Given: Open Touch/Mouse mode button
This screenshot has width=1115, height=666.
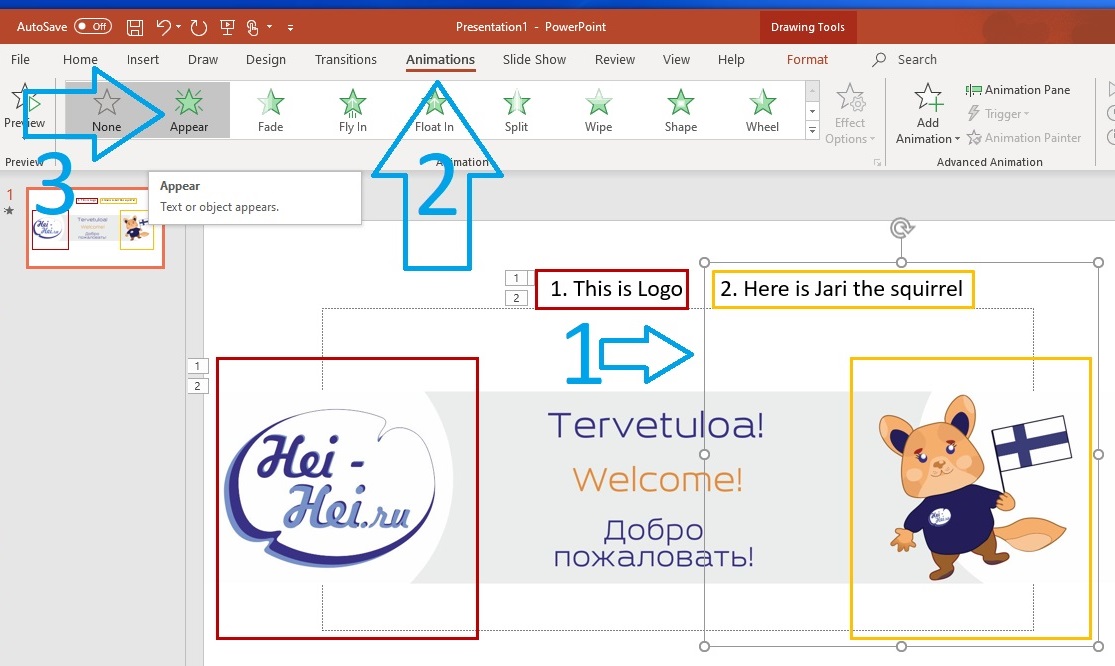Looking at the screenshot, I should [252, 28].
